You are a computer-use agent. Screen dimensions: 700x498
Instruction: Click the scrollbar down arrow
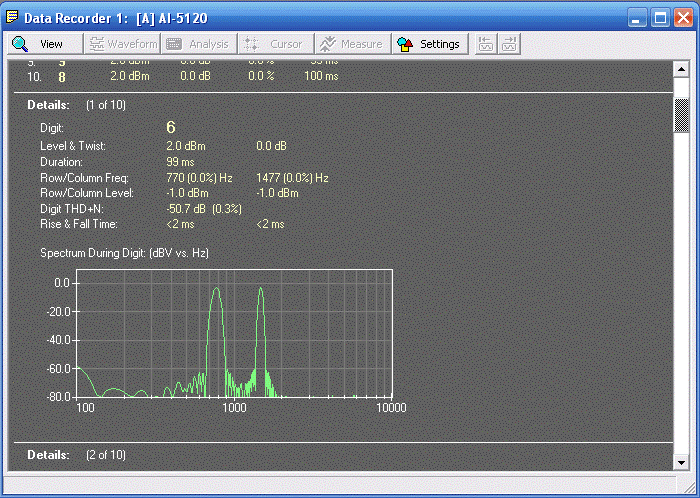681,462
